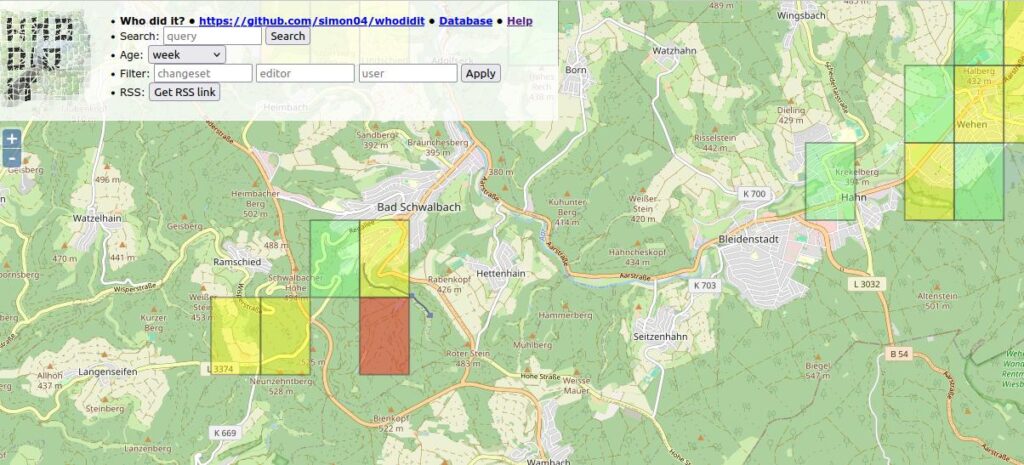Focus the changeset filter field
1024x465 pixels.
(x=203, y=73)
